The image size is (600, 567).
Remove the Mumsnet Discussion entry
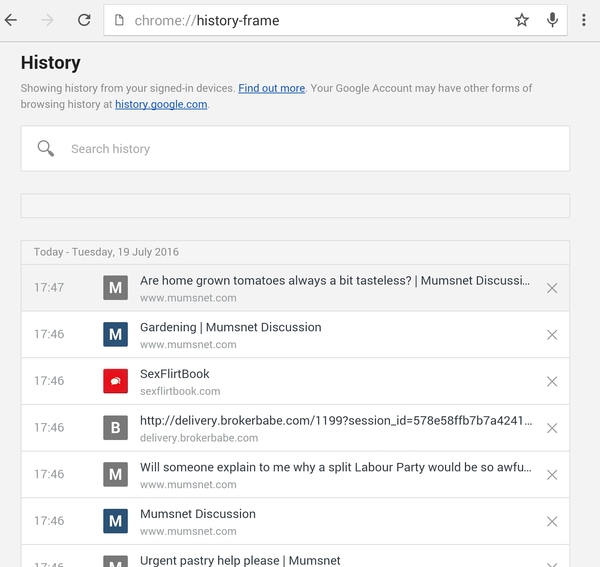pyautogui.click(x=552, y=521)
